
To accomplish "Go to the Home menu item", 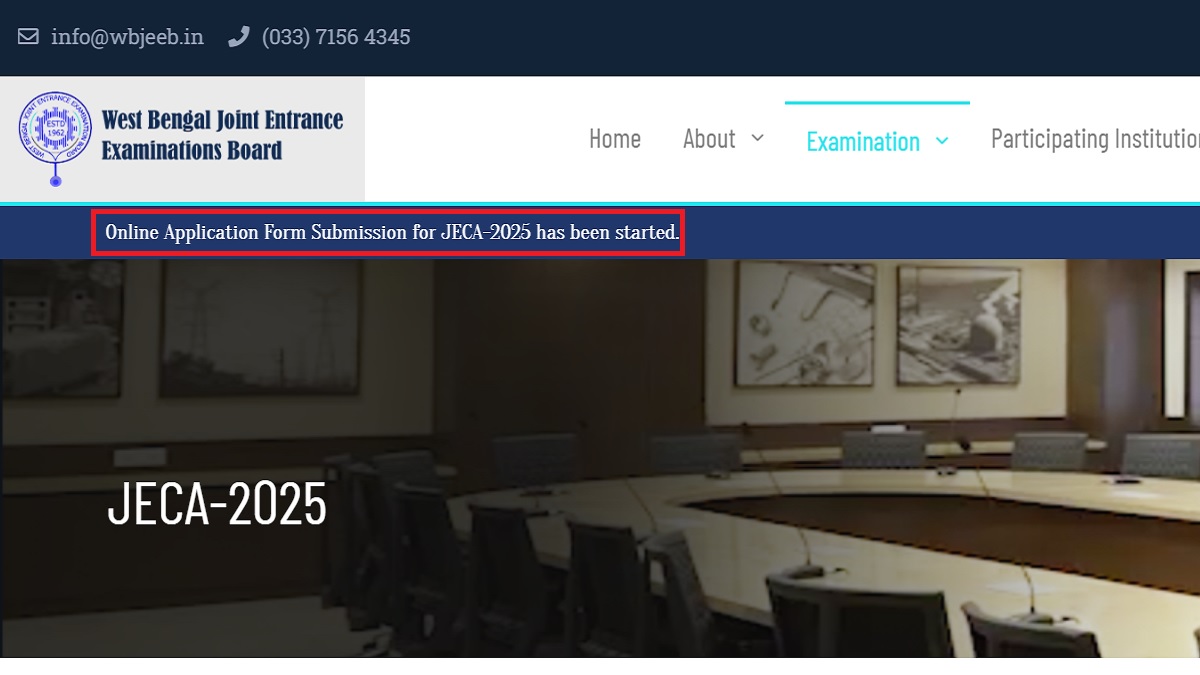I will 614,139.
